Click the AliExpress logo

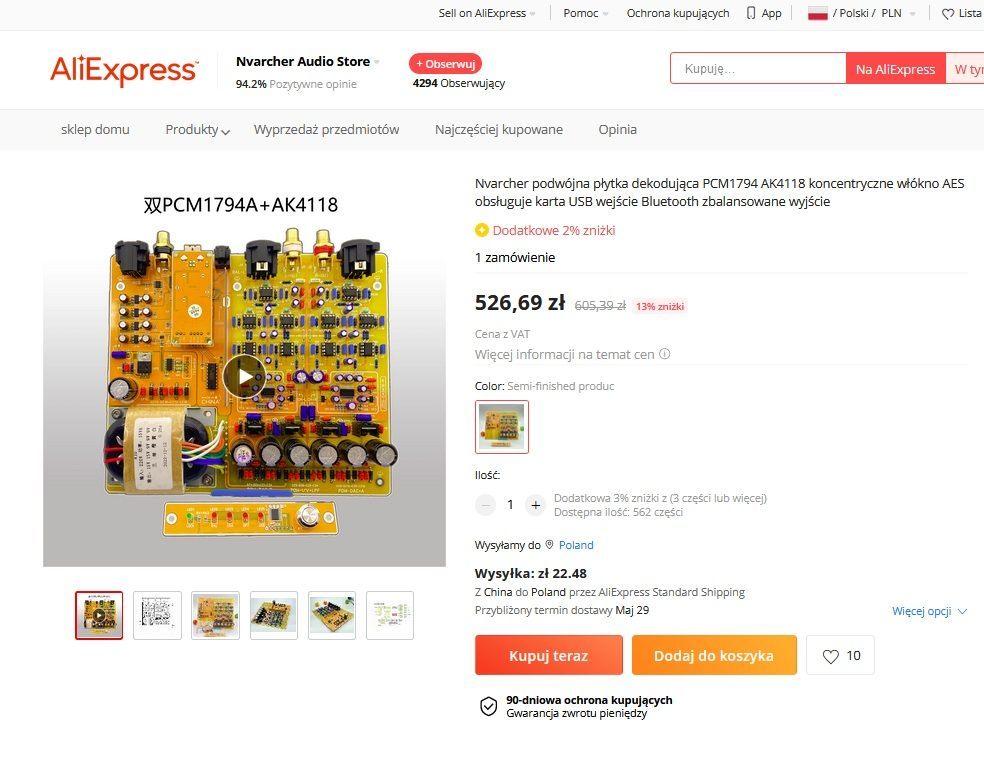[x=124, y=70]
